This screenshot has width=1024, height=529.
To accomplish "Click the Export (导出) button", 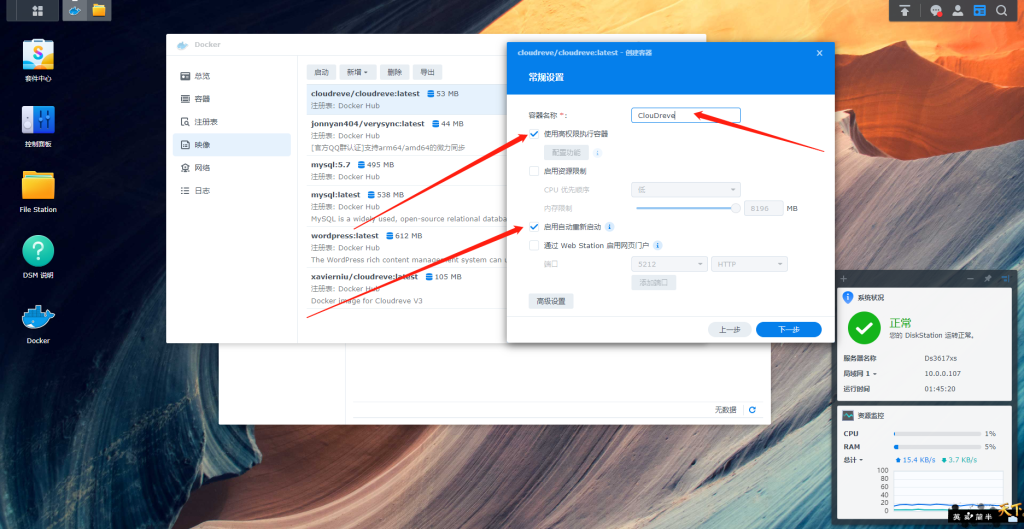I will 427,72.
